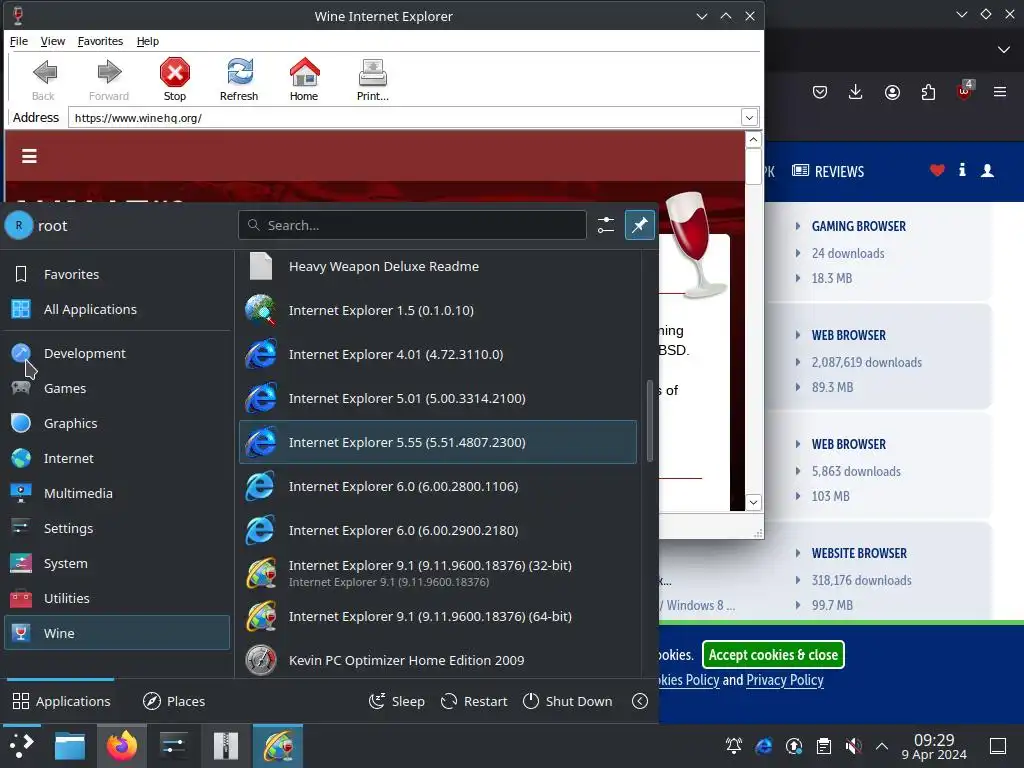This screenshot has height=768, width=1024.
Task: Open the View menu in Wine Internet Explorer
Action: (x=53, y=41)
